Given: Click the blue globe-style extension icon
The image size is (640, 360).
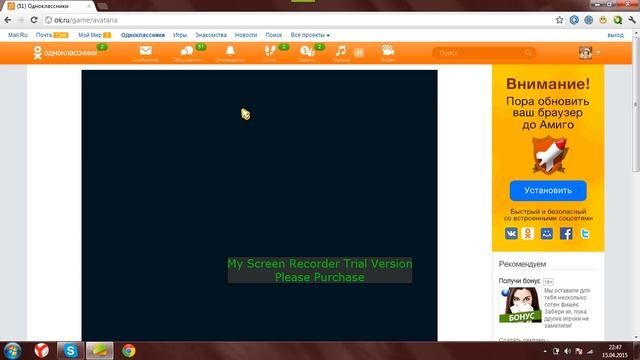Looking at the screenshot, I should (x=588, y=20).
